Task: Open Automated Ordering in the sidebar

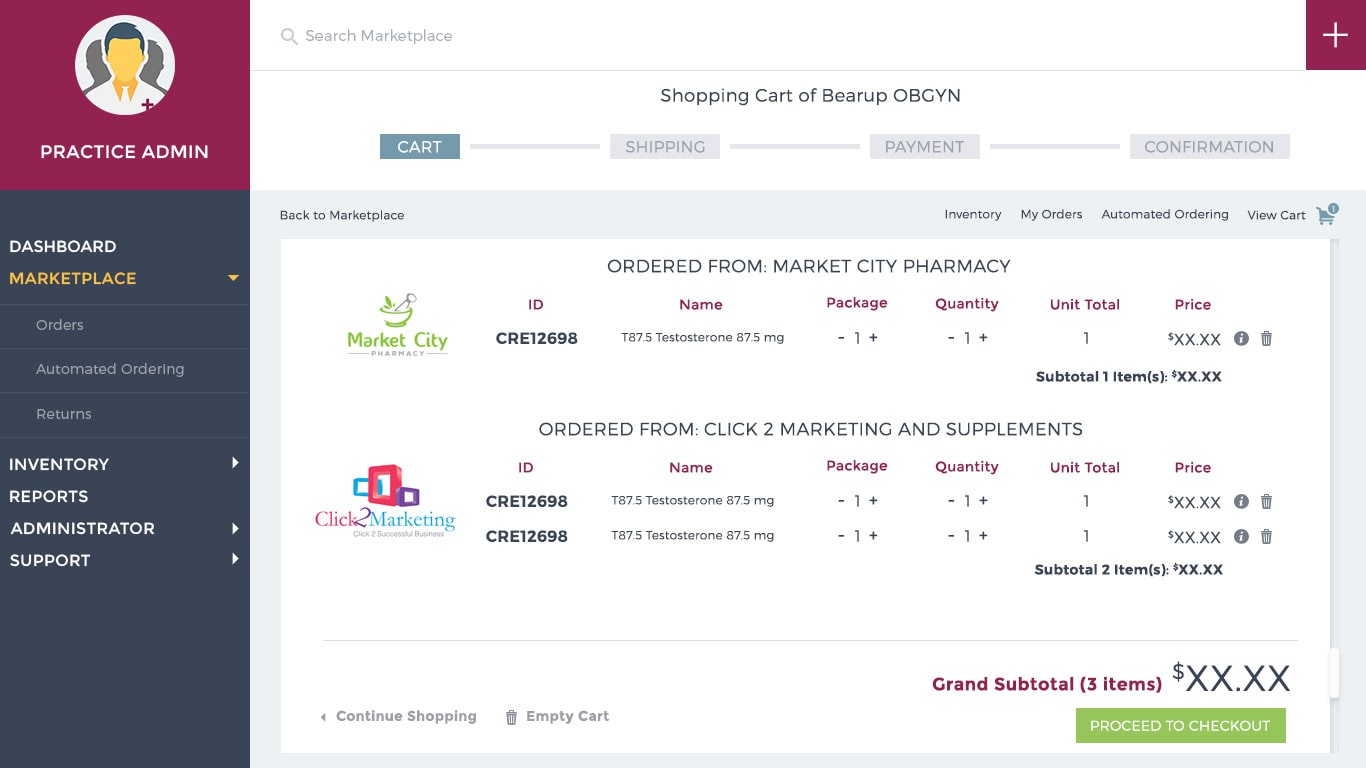Action: (110, 369)
